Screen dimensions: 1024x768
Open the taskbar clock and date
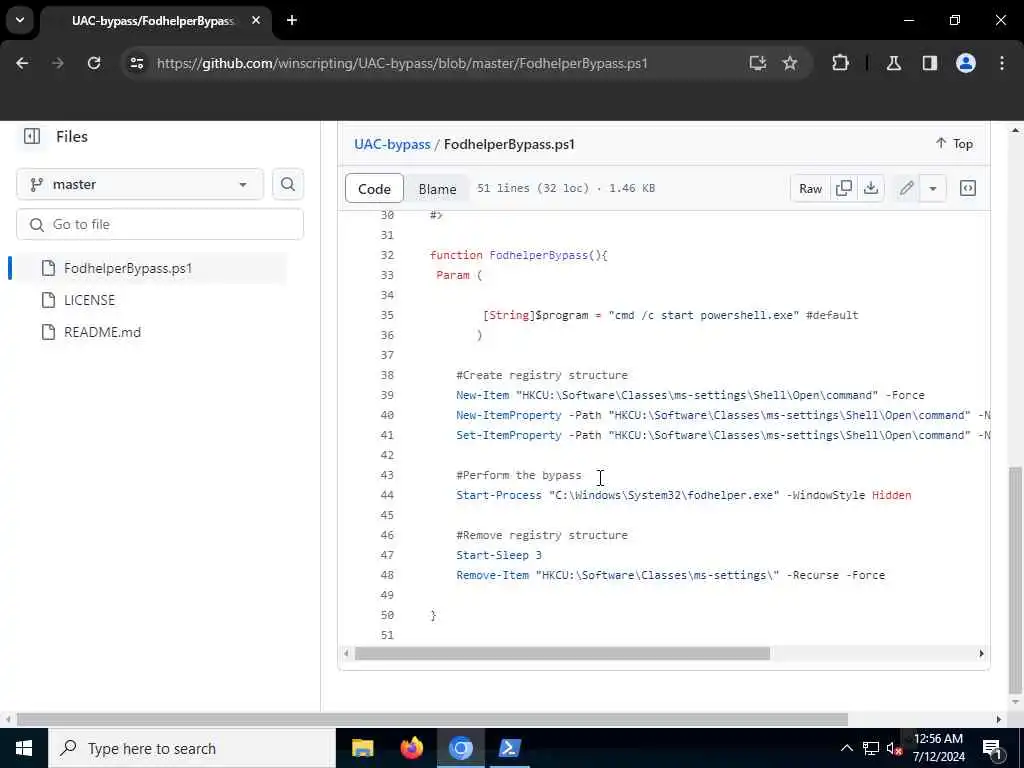click(938, 748)
